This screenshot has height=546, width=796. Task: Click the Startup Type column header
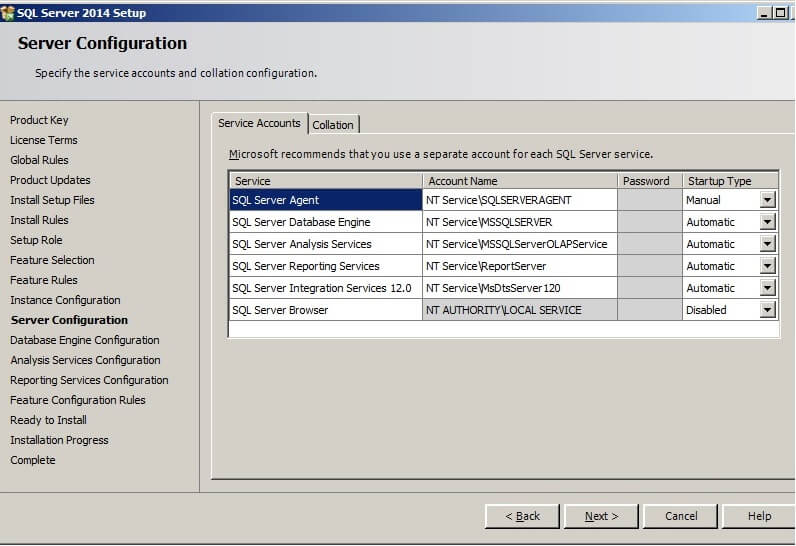[x=730, y=181]
